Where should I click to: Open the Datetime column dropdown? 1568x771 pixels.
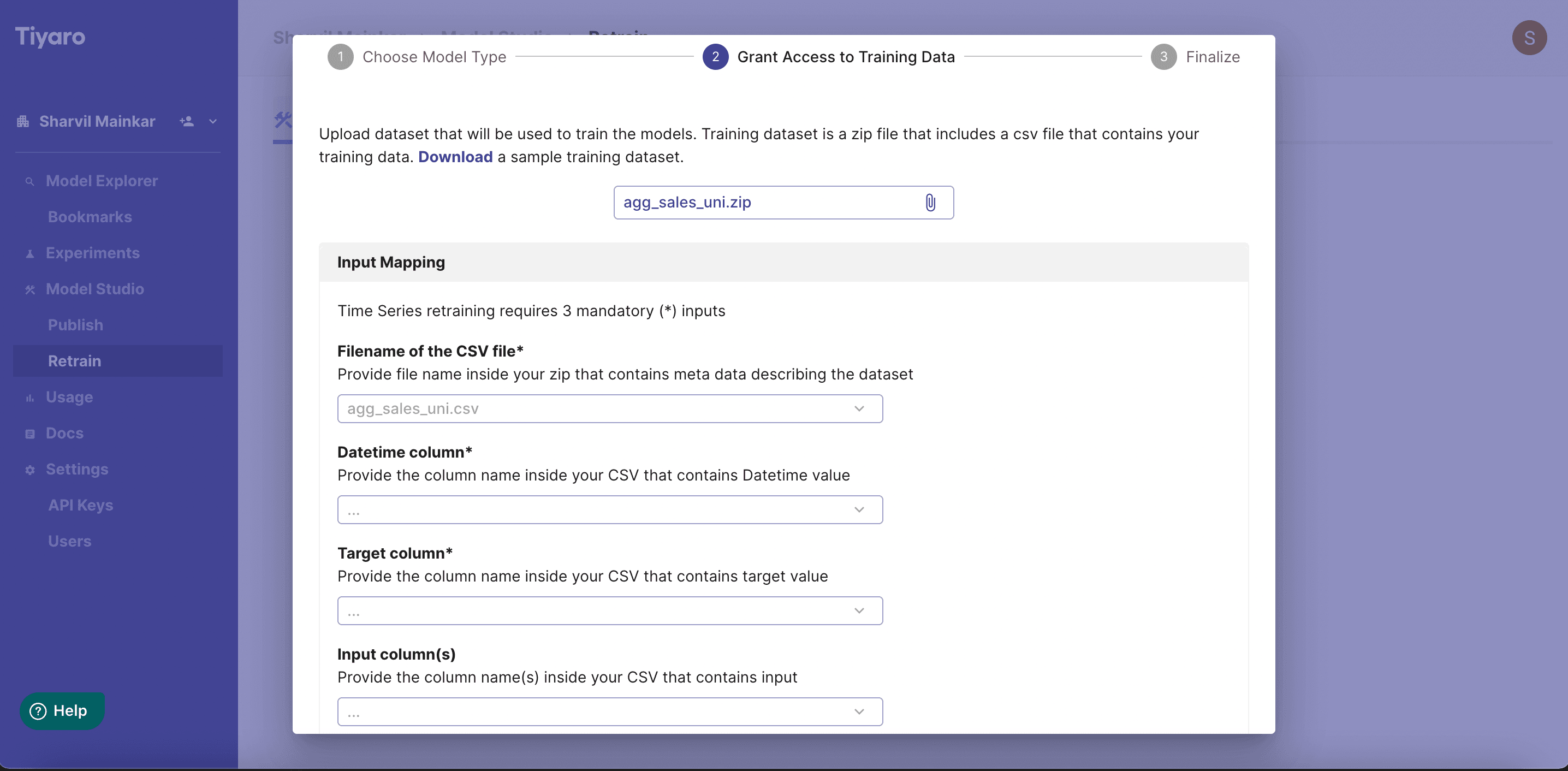coord(610,510)
